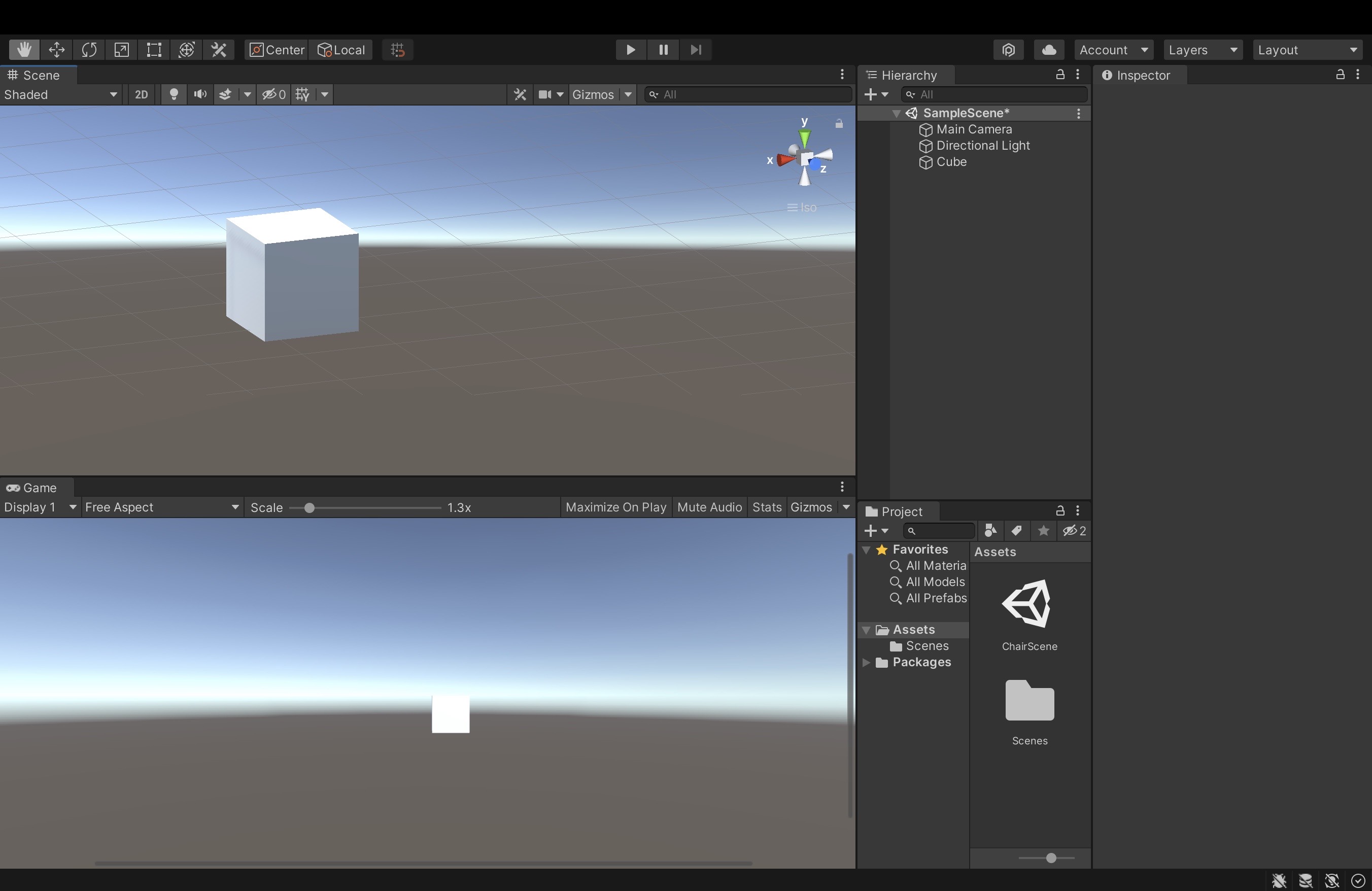The width and height of the screenshot is (1372, 891).
Task: Click the Play button
Action: [x=630, y=50]
